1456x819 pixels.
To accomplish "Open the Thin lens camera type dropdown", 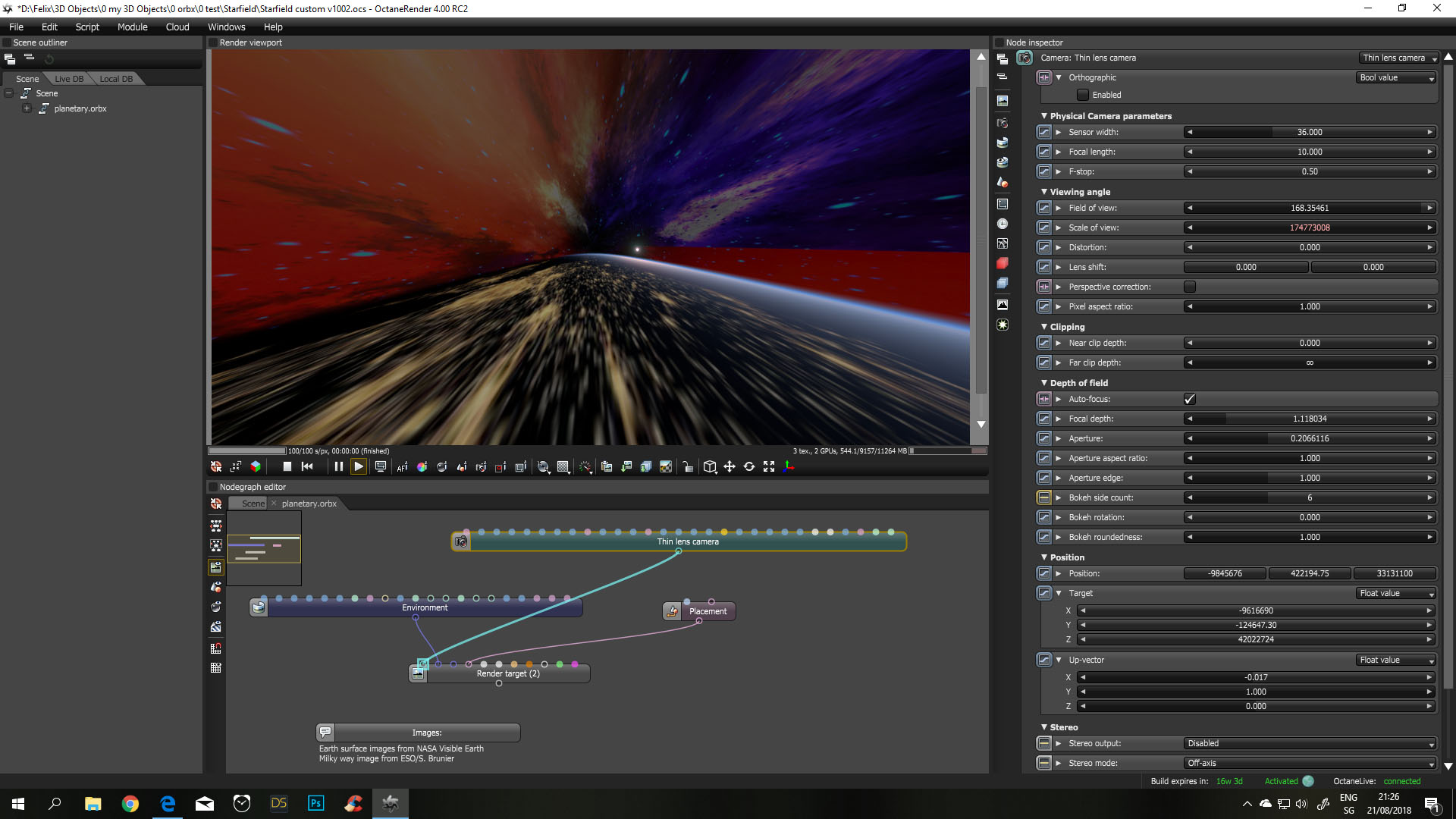I will (x=1398, y=58).
